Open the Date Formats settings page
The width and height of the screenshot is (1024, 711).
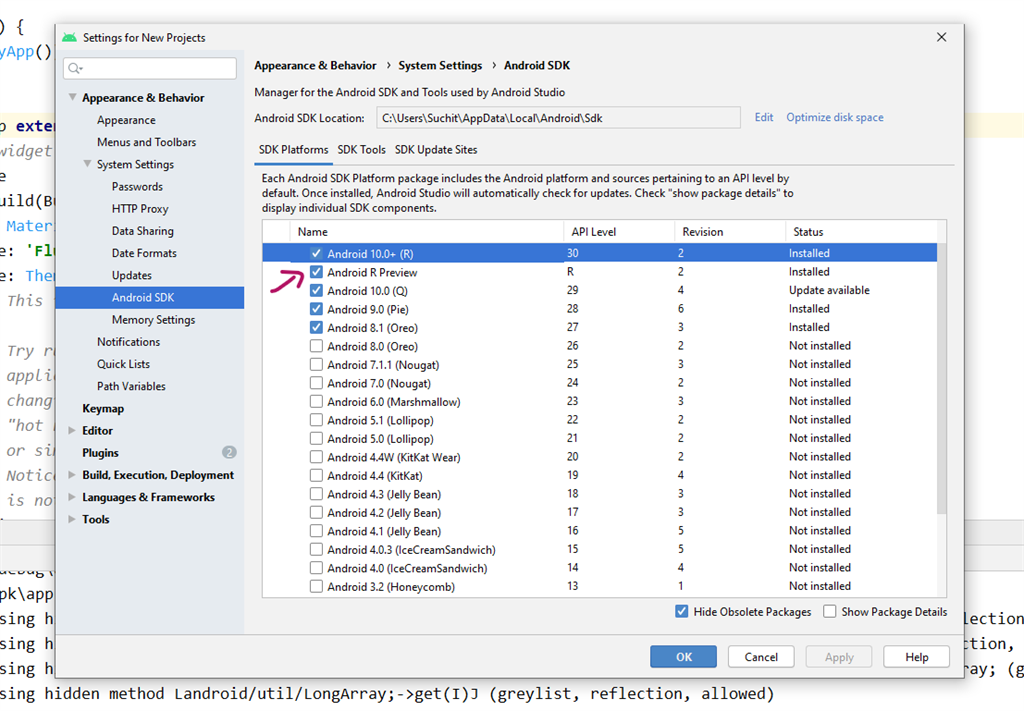point(144,253)
